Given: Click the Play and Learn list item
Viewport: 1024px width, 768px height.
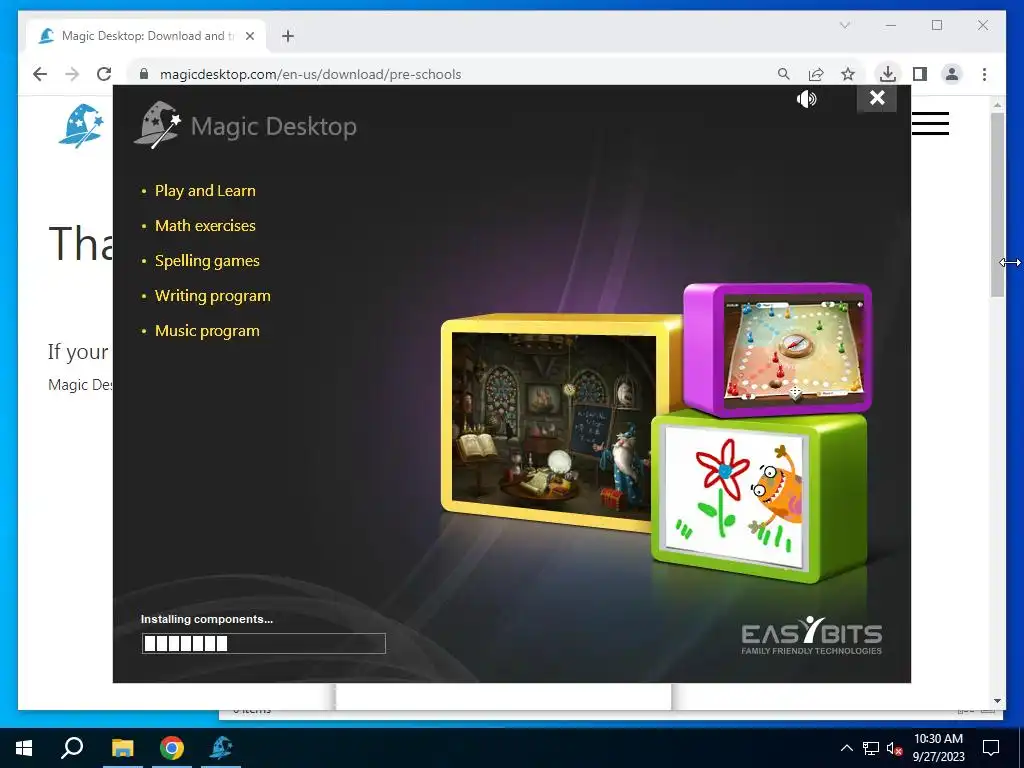Looking at the screenshot, I should click(x=205, y=191).
